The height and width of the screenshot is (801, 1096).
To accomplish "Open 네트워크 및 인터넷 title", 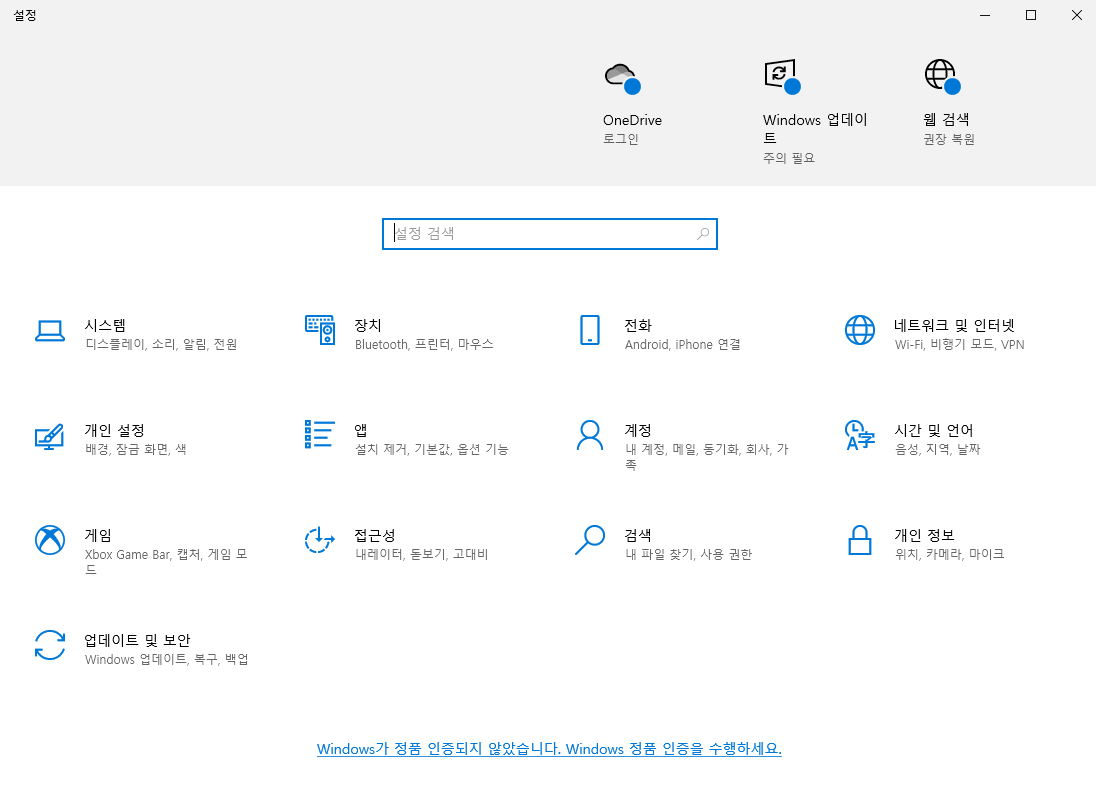I will (x=954, y=325).
